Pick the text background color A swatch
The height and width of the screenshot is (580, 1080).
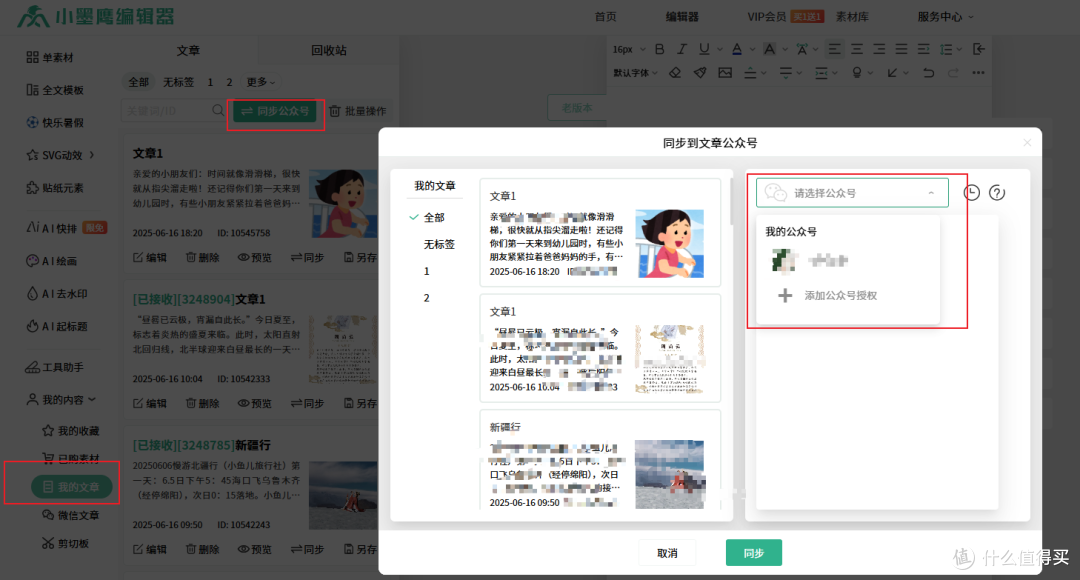click(769, 49)
